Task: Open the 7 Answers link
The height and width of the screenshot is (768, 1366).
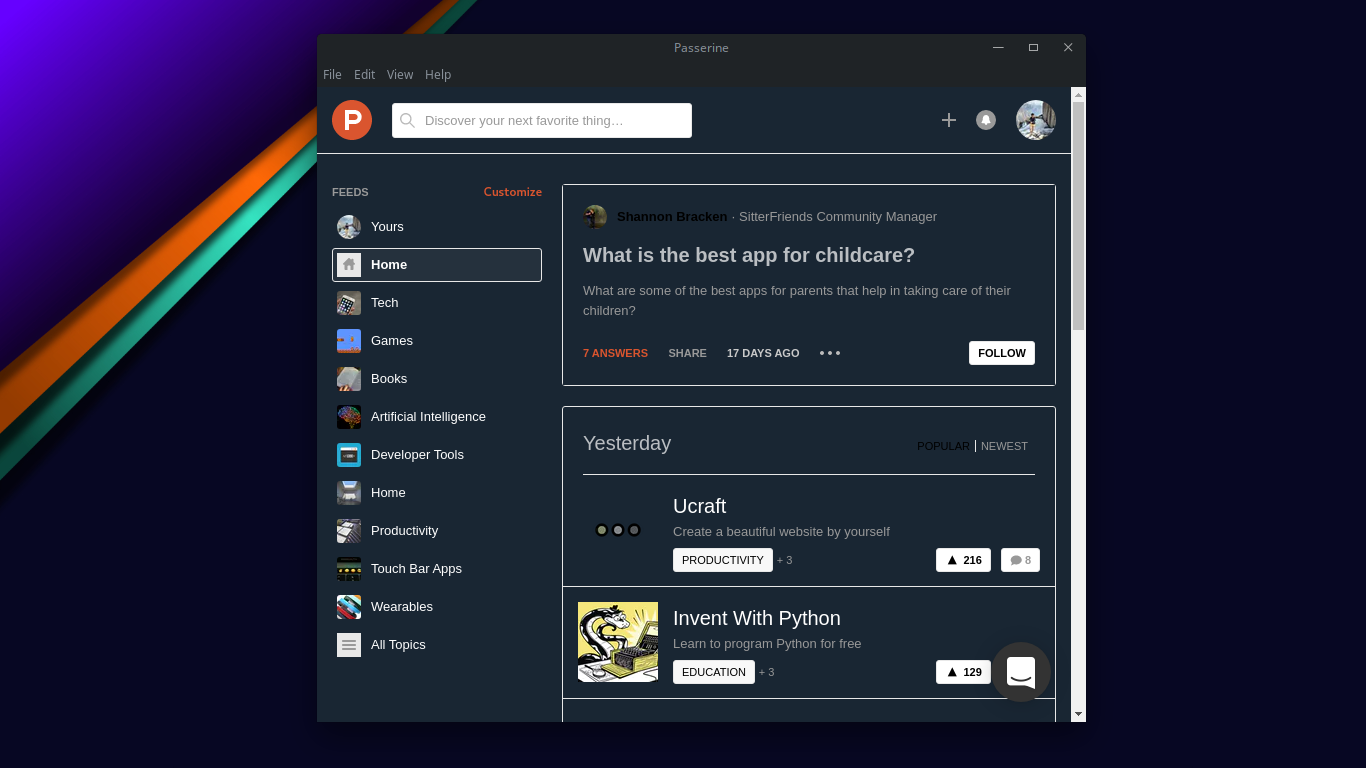Action: (x=615, y=353)
